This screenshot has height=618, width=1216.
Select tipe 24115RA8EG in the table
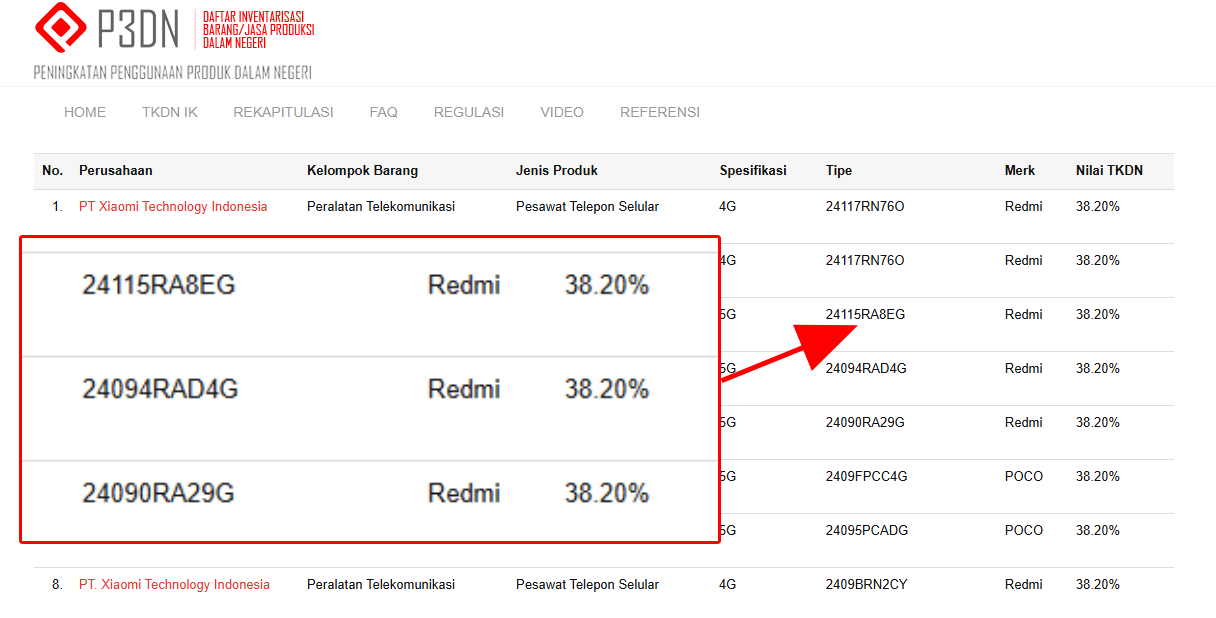[864, 314]
